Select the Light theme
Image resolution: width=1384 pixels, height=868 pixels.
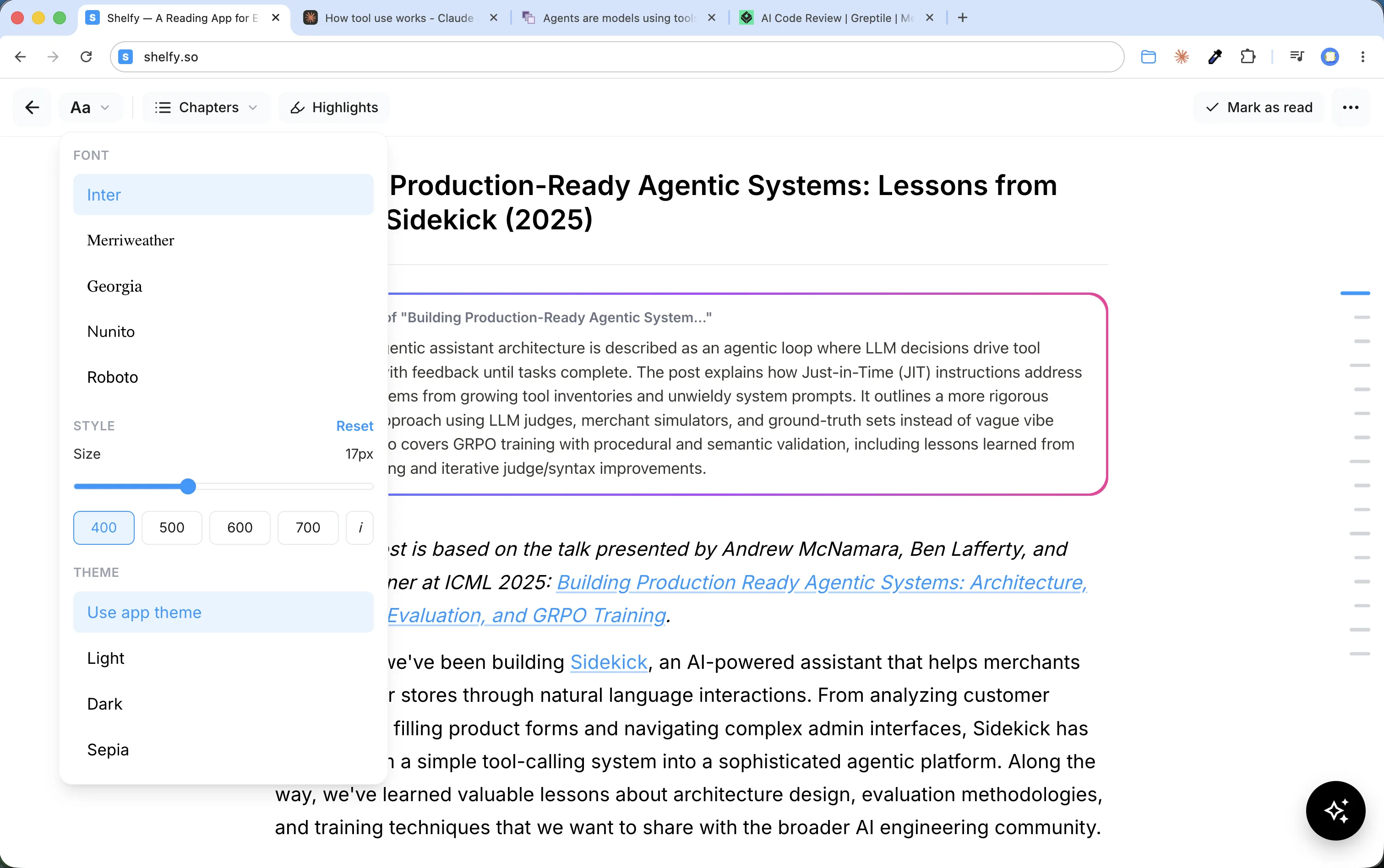pos(223,658)
